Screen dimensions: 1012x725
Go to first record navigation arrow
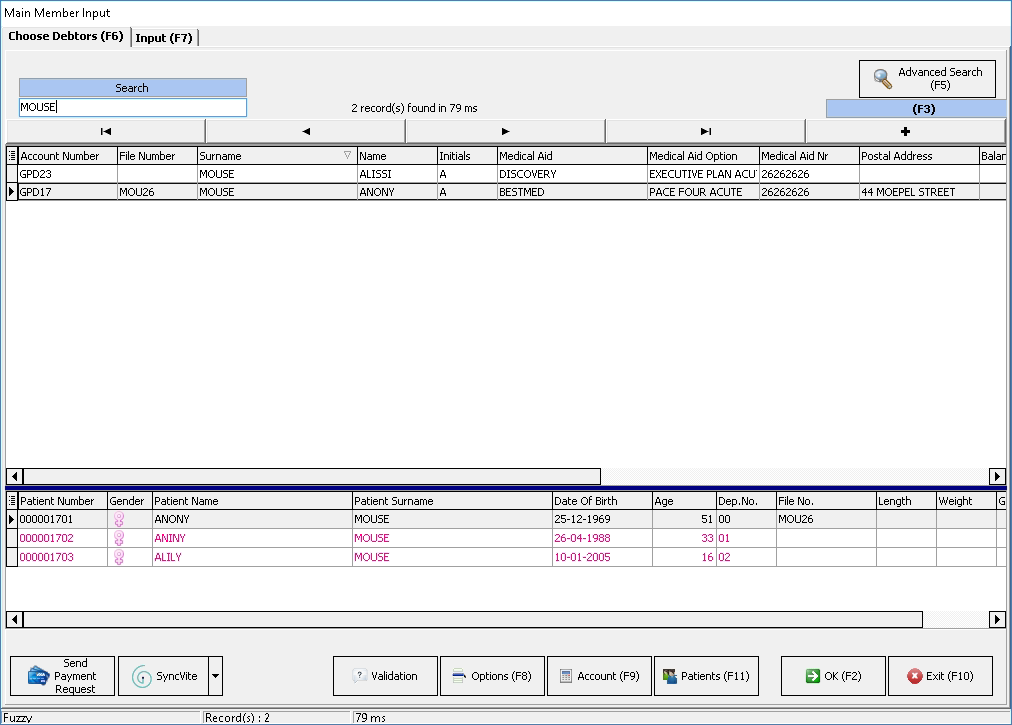pyautogui.click(x=106, y=131)
